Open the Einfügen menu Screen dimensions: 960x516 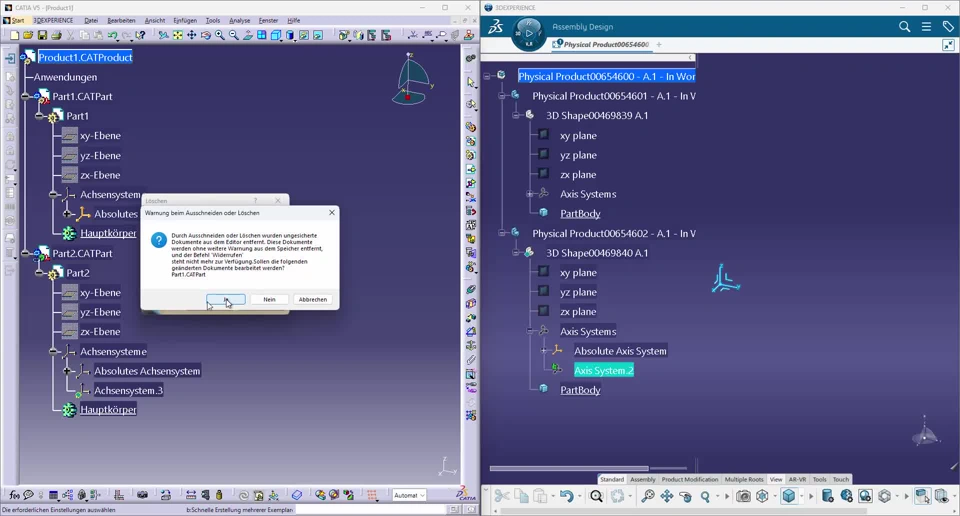185,20
